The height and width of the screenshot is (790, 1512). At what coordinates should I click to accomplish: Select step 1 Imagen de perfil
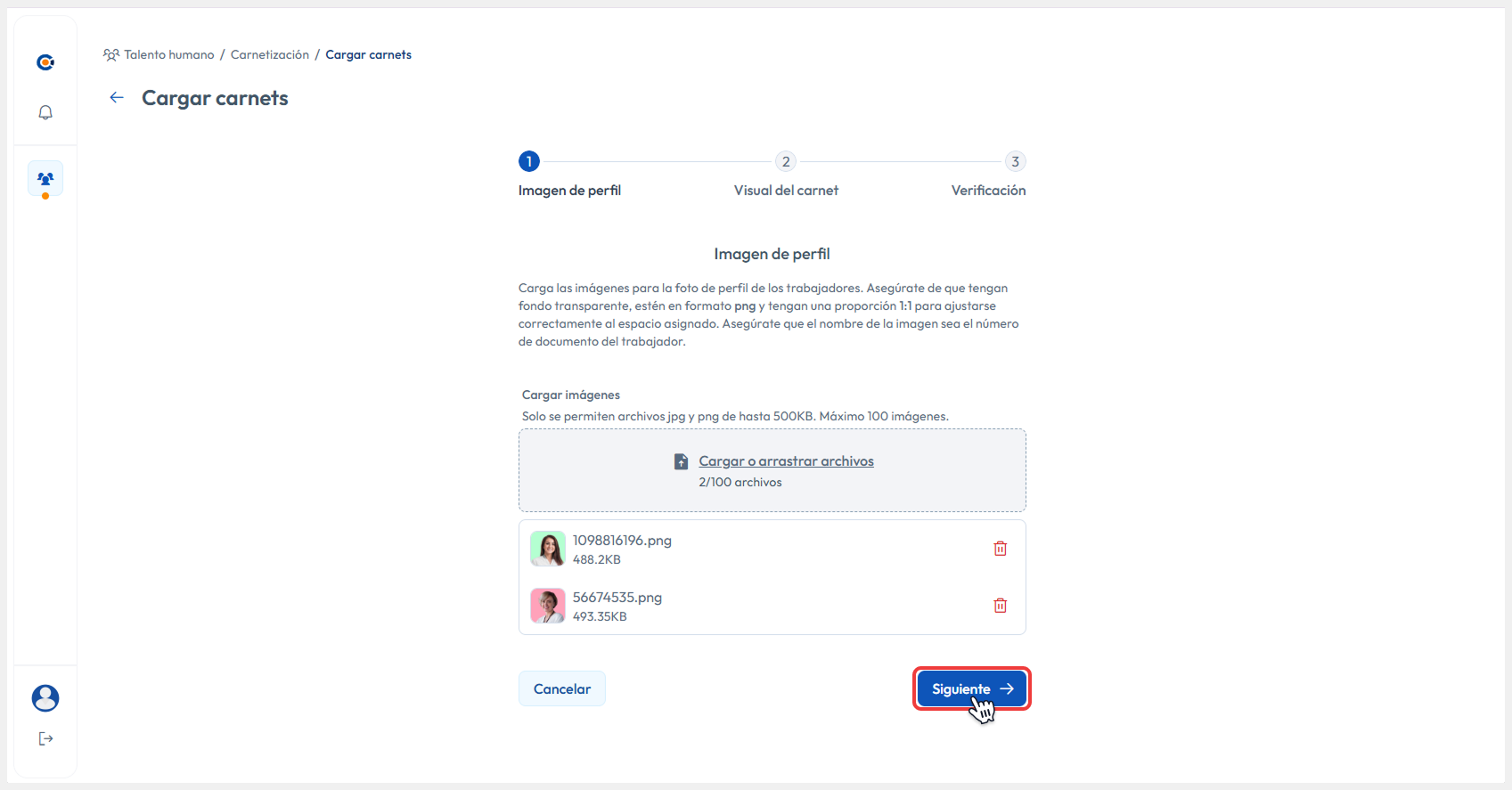[x=529, y=162]
